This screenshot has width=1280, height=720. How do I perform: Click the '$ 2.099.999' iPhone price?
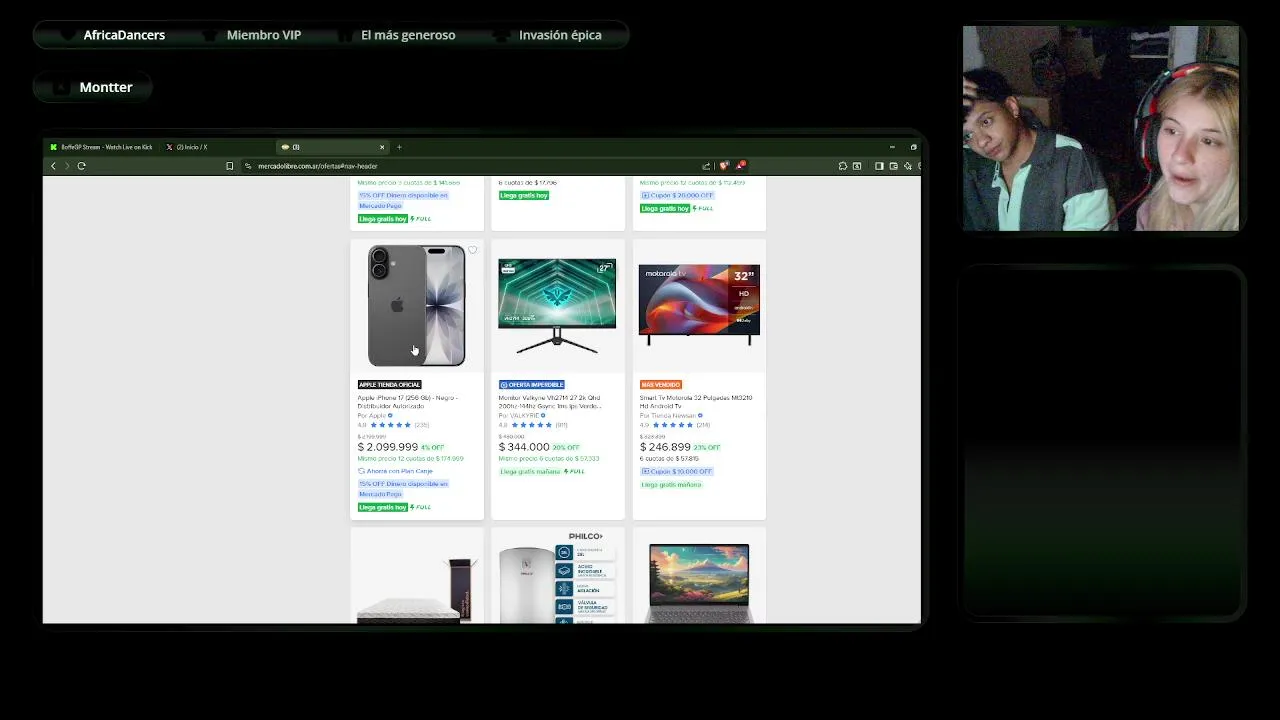(x=388, y=447)
